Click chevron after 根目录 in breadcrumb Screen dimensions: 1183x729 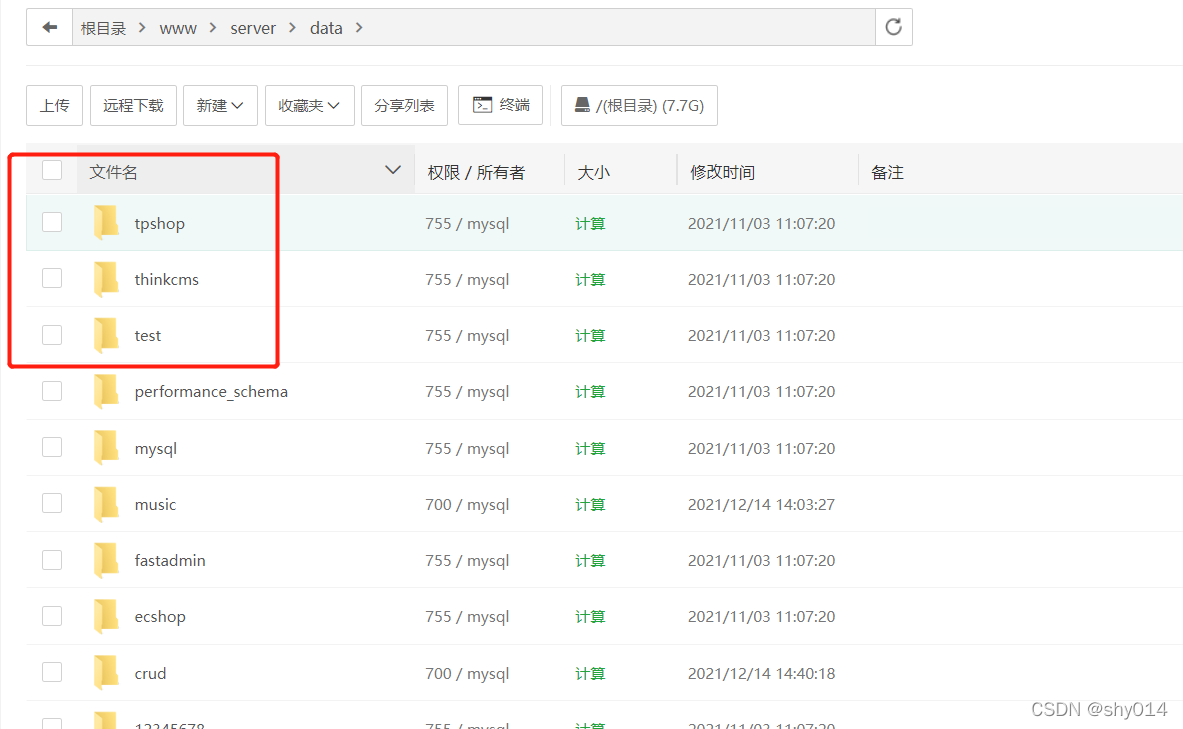coord(142,28)
